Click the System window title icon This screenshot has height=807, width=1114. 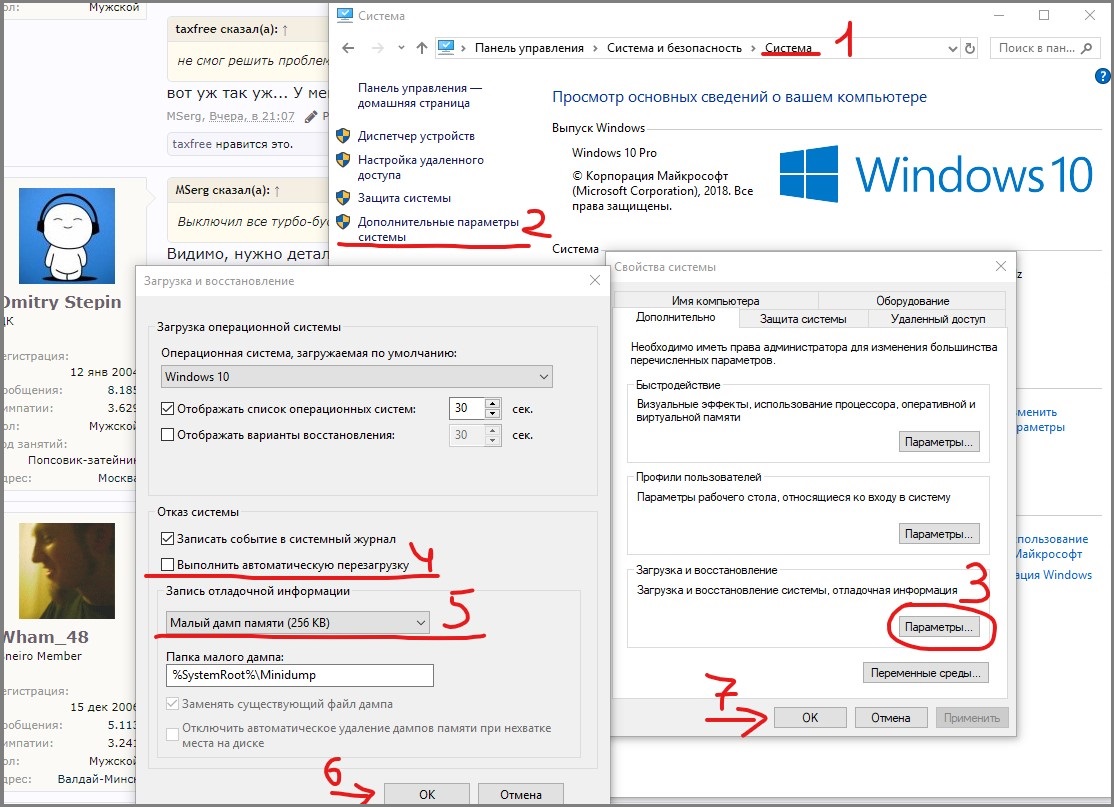pos(345,15)
